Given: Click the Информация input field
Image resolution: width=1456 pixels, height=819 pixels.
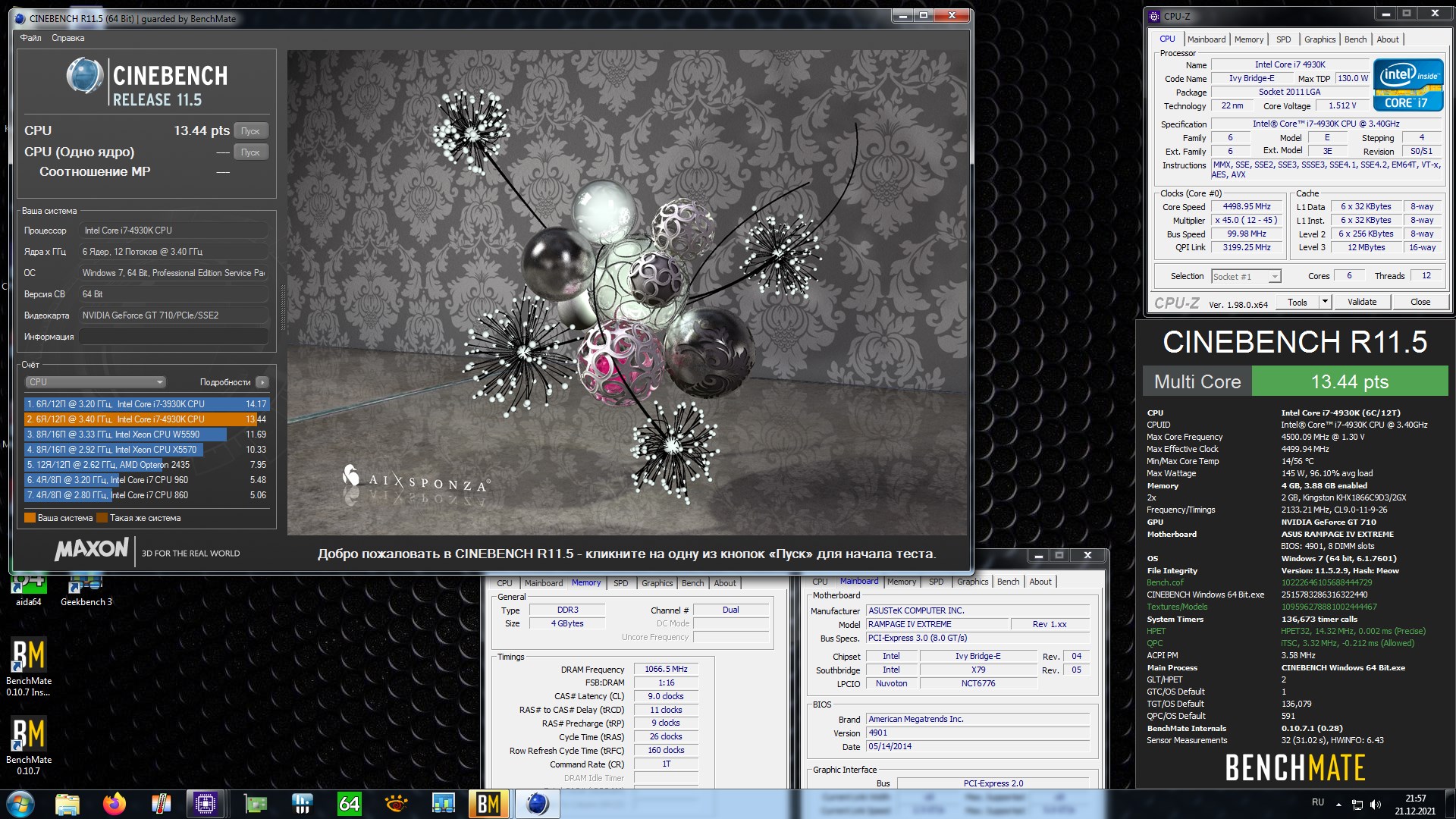Looking at the screenshot, I should pyautogui.click(x=174, y=337).
